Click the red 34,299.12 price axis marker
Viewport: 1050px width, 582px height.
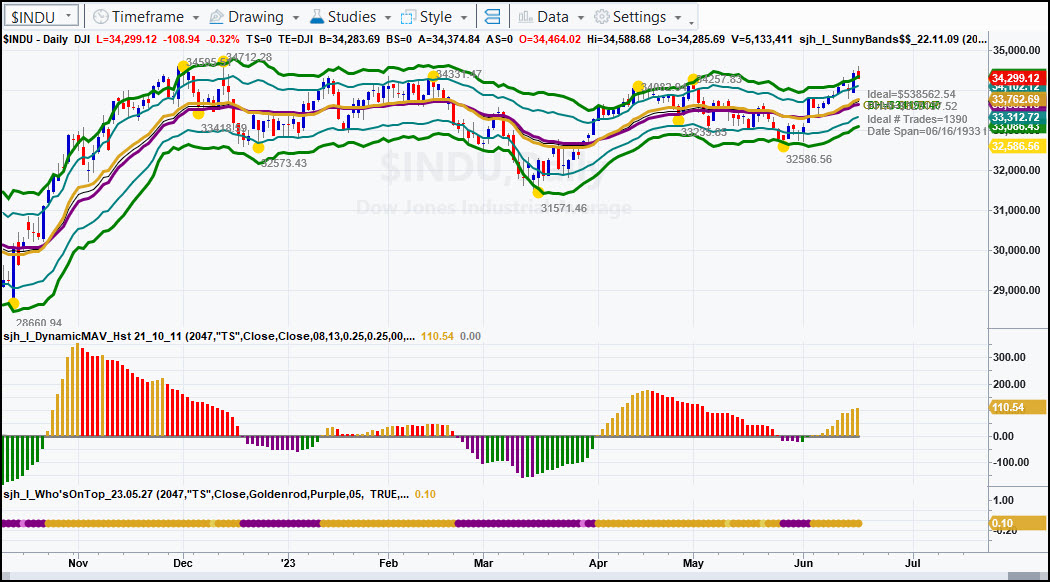click(x=1016, y=78)
